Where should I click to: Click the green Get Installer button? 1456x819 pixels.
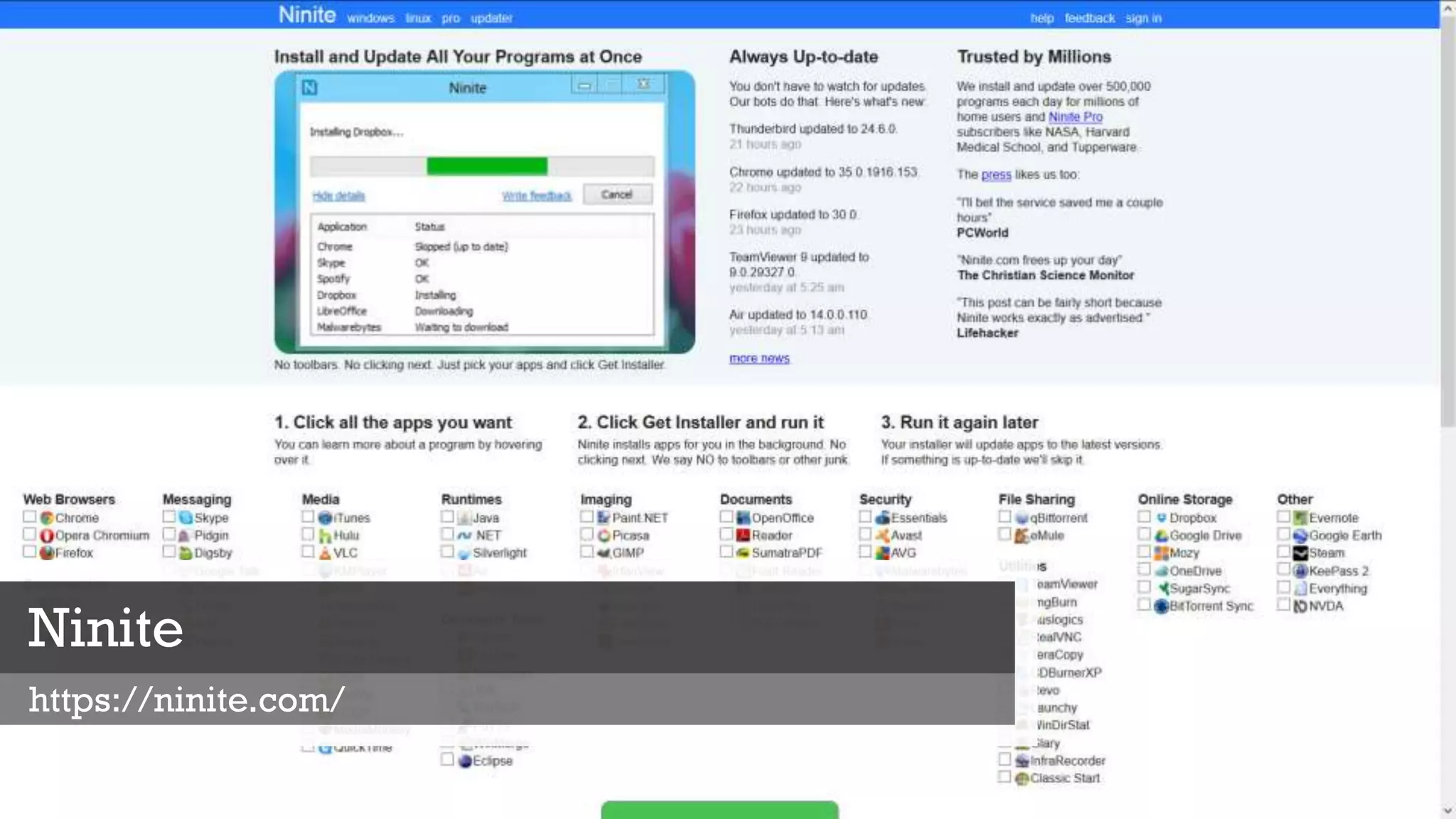[x=719, y=810]
